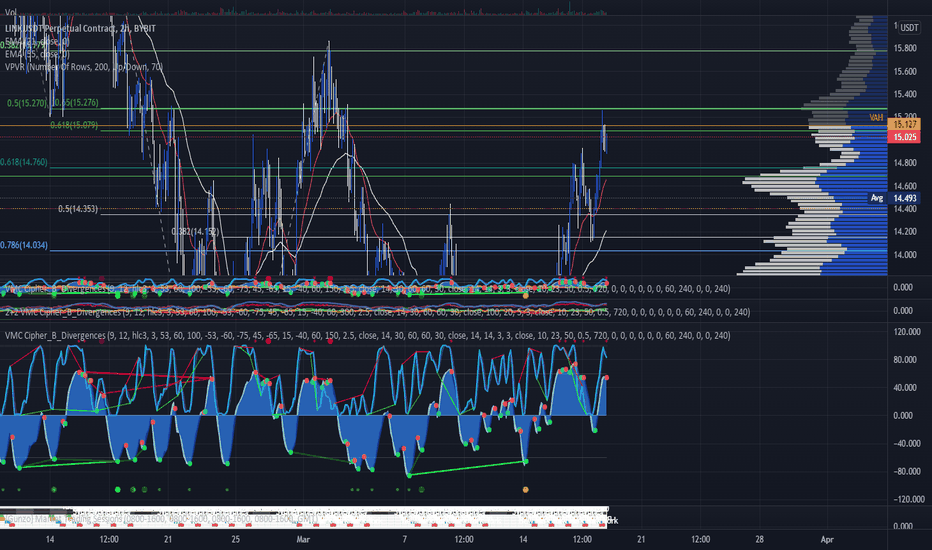Image resolution: width=932 pixels, height=550 pixels.
Task: Click the 15.800 price scale value
Action: click(x=905, y=48)
